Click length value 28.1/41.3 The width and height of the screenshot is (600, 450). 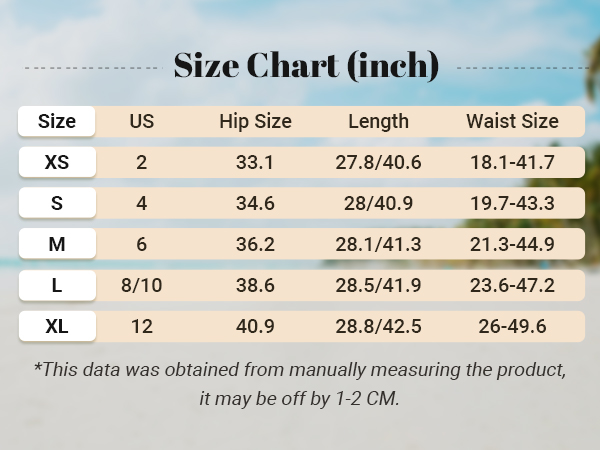(x=378, y=244)
